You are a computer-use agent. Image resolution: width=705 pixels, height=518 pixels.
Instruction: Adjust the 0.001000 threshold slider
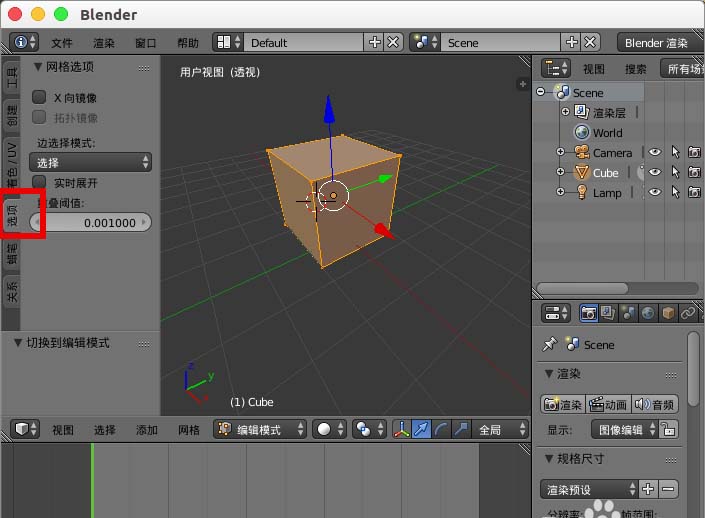click(90, 222)
